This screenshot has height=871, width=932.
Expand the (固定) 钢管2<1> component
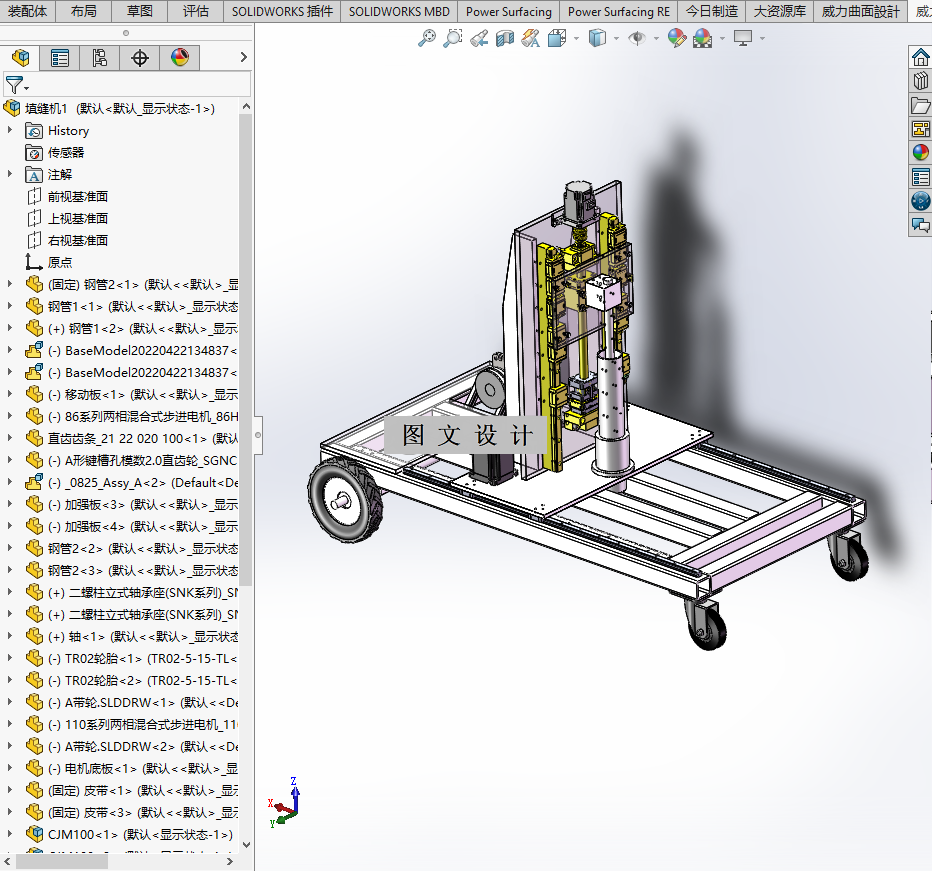[x=10, y=284]
